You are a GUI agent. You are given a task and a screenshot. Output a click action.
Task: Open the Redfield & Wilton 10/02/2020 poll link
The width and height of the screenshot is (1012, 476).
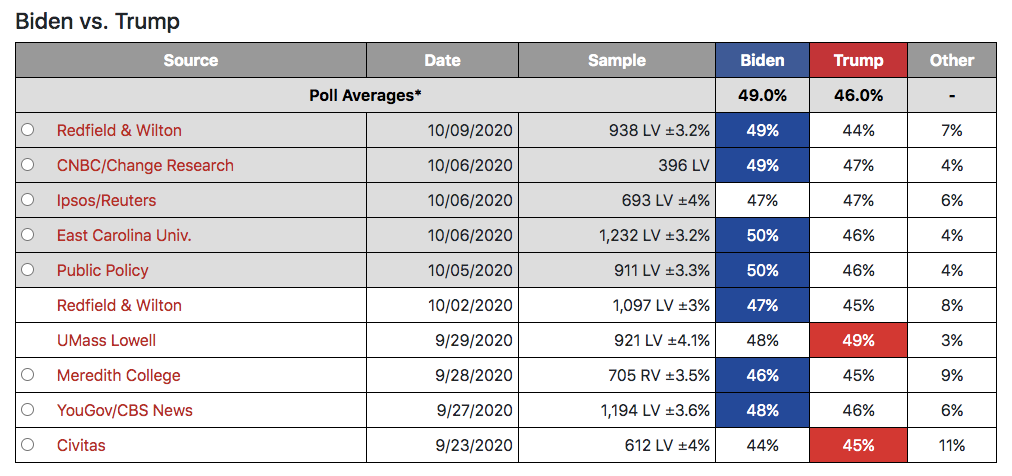[x=119, y=305]
